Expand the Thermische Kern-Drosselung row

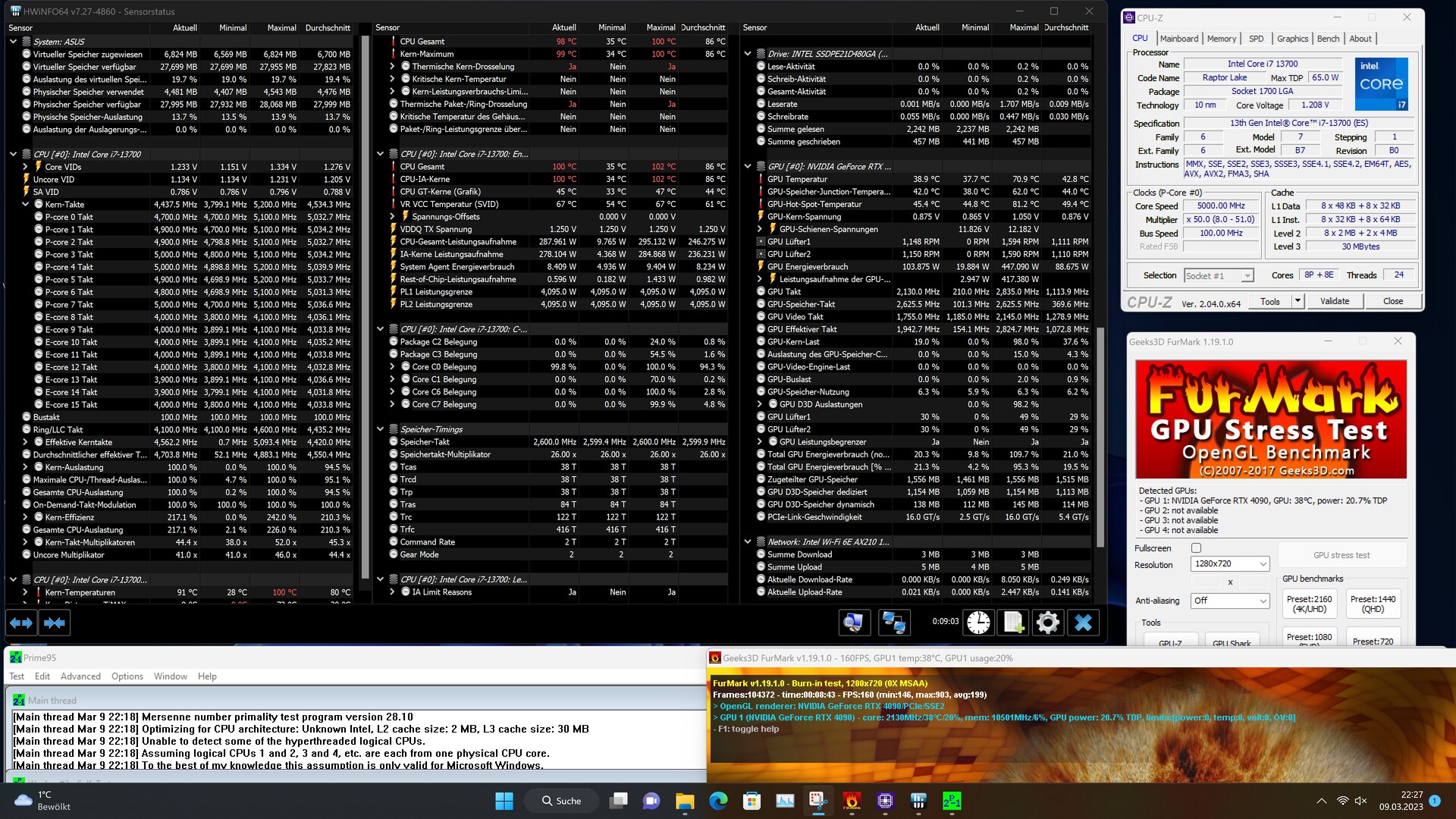click(392, 67)
